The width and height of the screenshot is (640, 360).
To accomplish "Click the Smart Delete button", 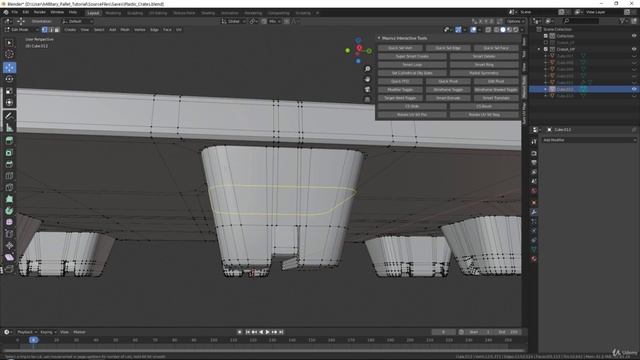I will (484, 56).
